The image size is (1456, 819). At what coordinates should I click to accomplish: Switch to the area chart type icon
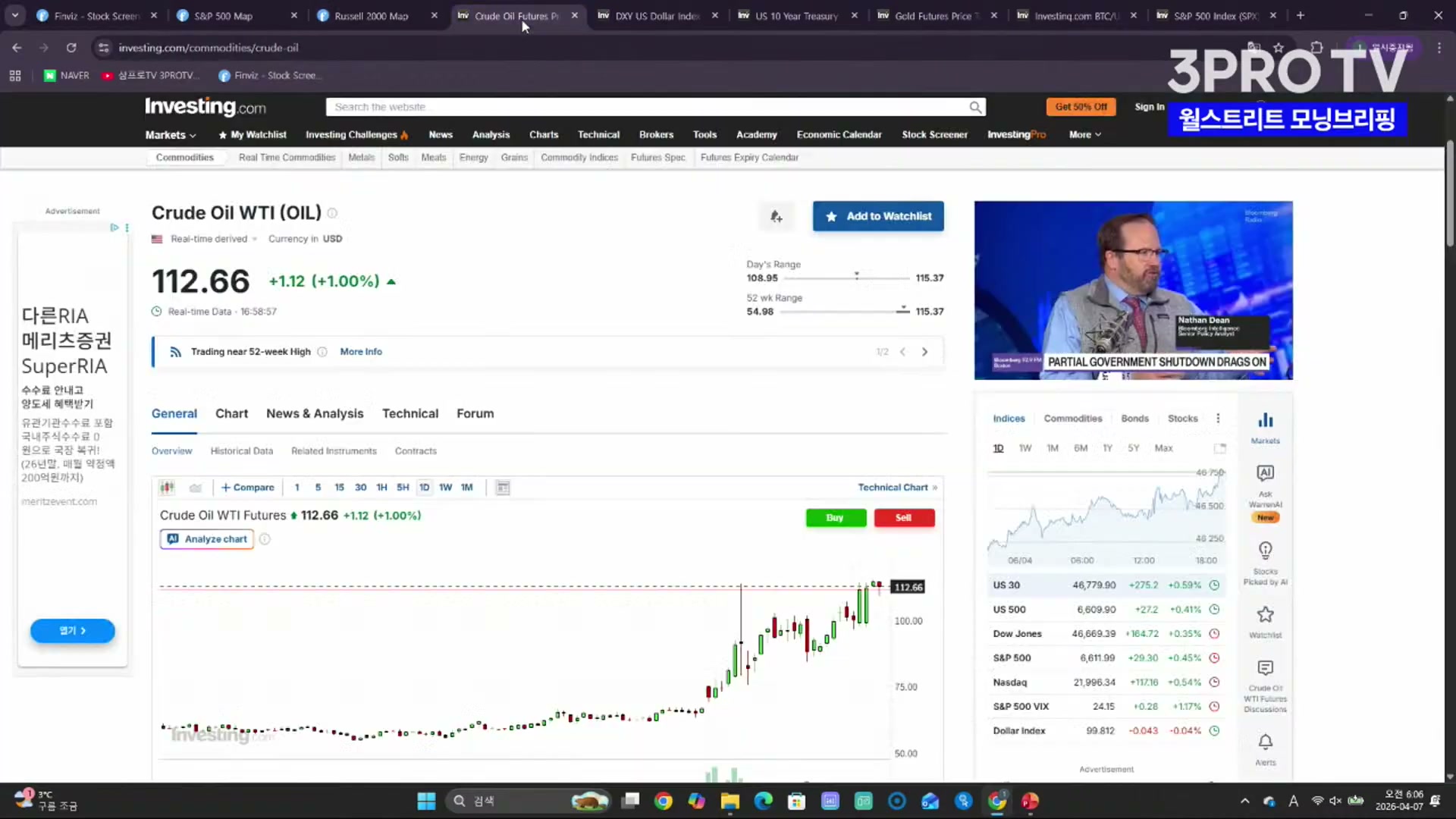[195, 488]
